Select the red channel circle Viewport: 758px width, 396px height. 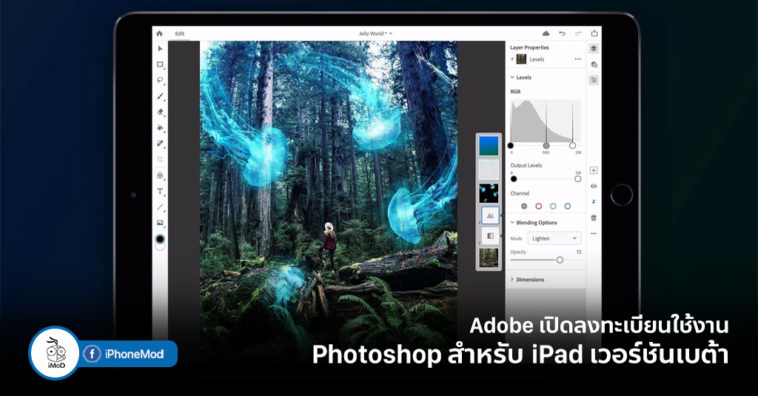coord(539,206)
